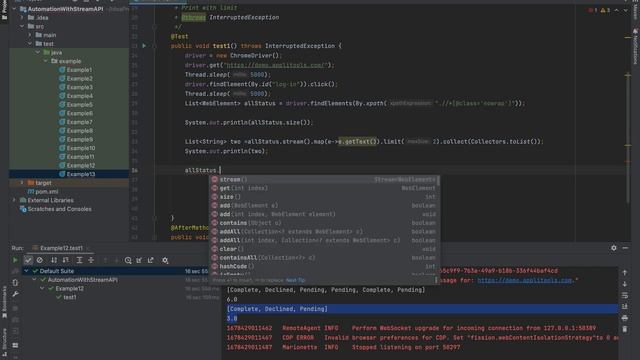Open the Notifications side tab

636,46
